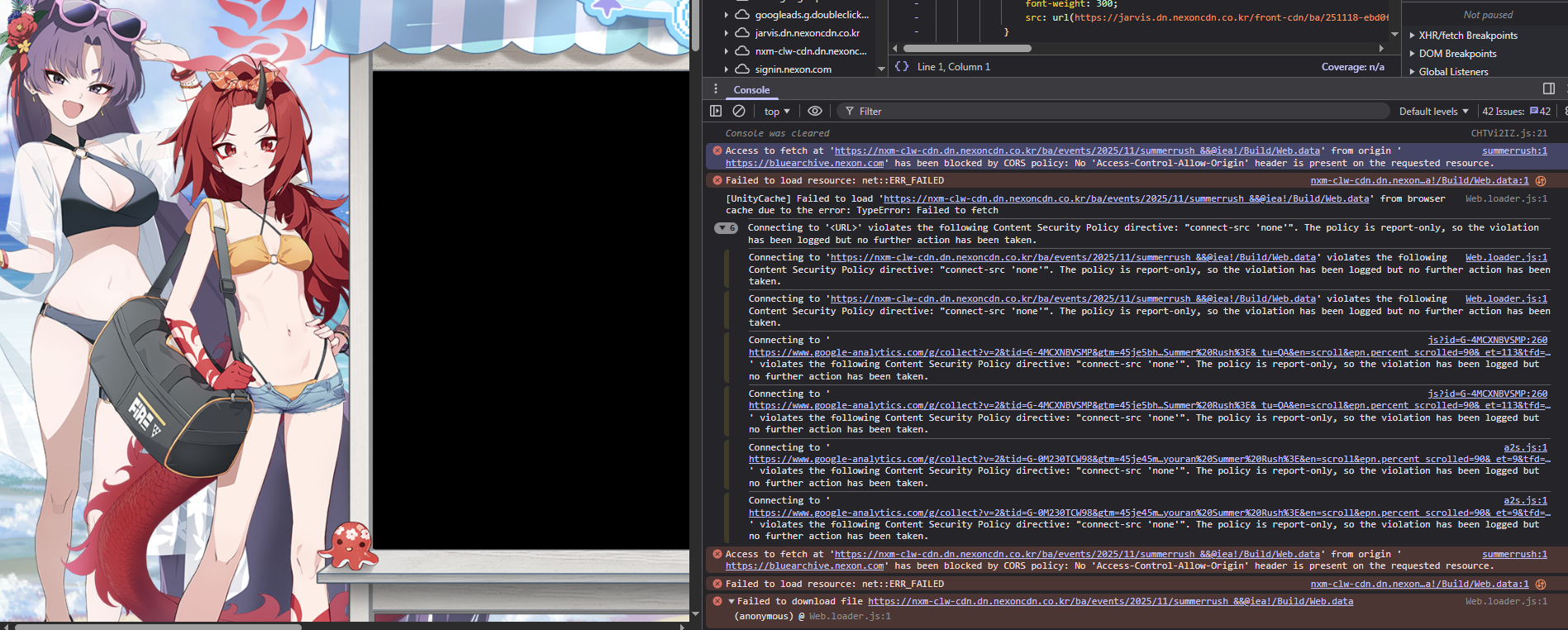Image resolution: width=1568 pixels, height=630 pixels.
Task: Expand googleads.g.doubleclick tree node
Action: click(x=727, y=15)
